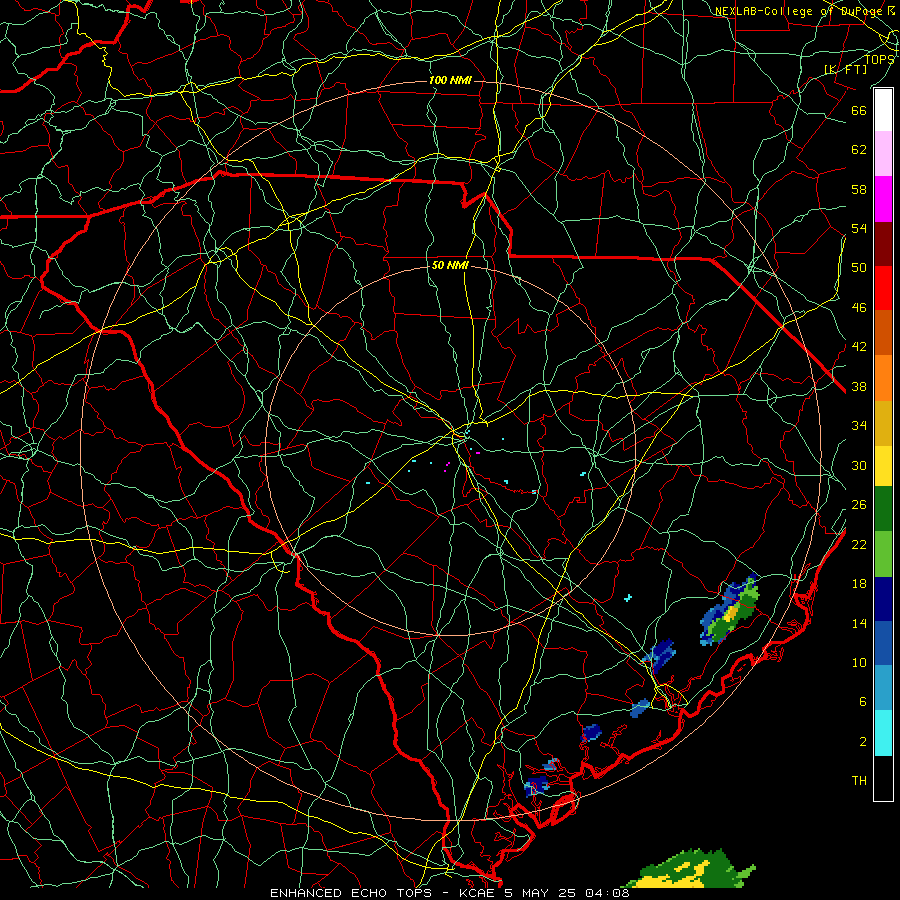
Task: Click the "66" legend value
Action: pyautogui.click(x=859, y=110)
